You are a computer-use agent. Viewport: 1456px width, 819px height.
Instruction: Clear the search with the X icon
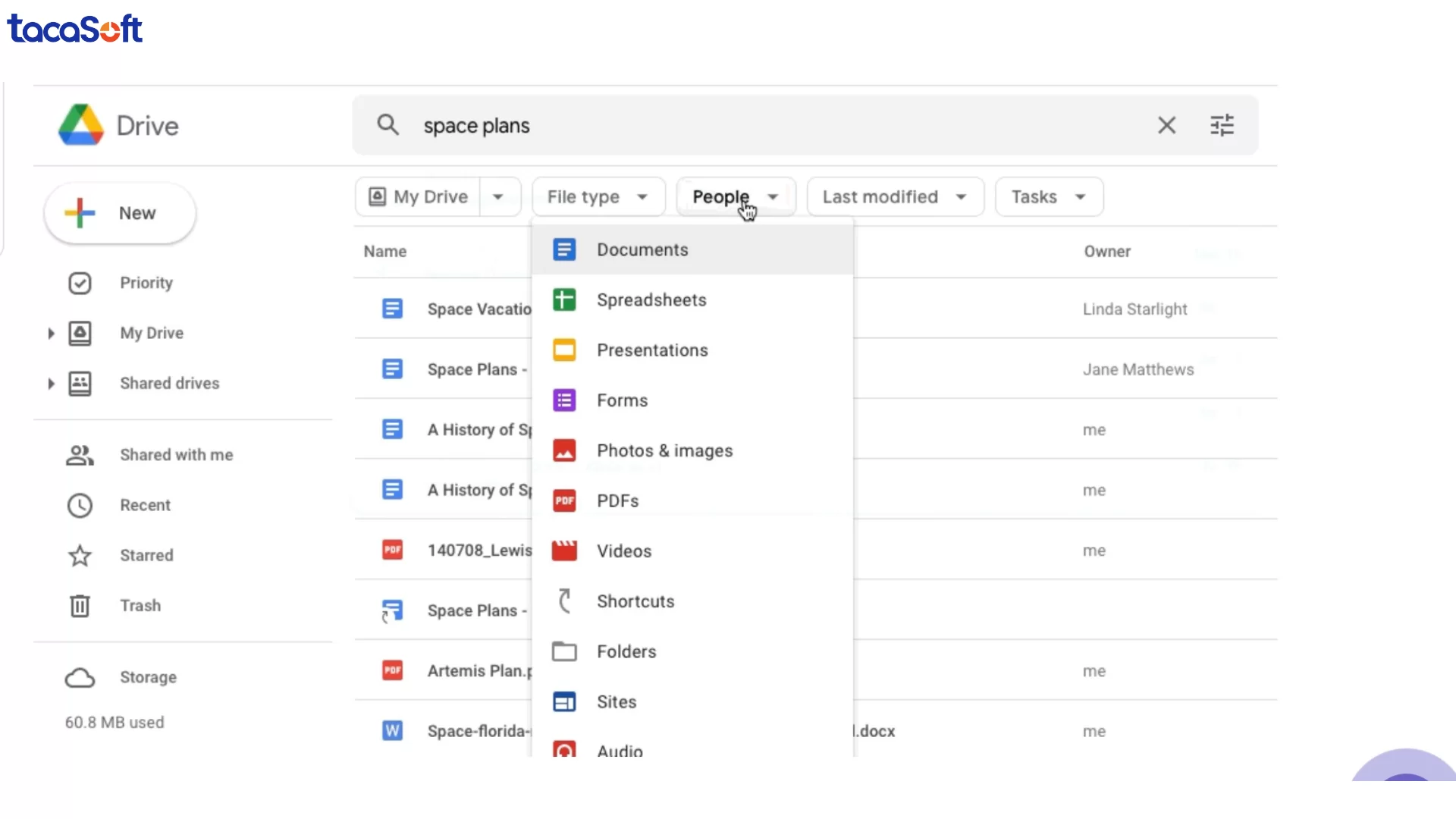click(1166, 125)
